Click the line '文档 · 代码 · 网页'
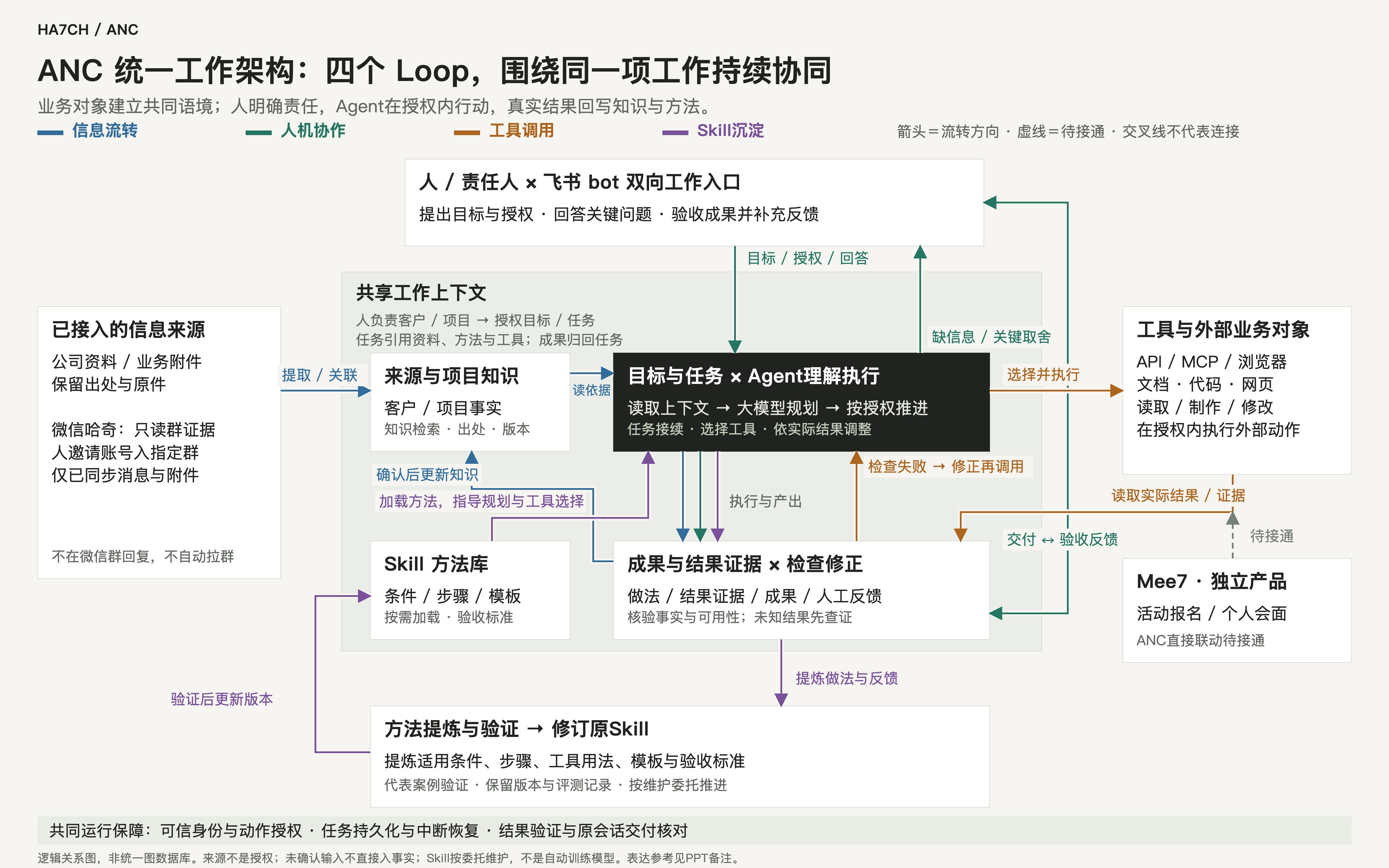This screenshot has width=1389, height=868. pyautogui.click(x=1205, y=385)
